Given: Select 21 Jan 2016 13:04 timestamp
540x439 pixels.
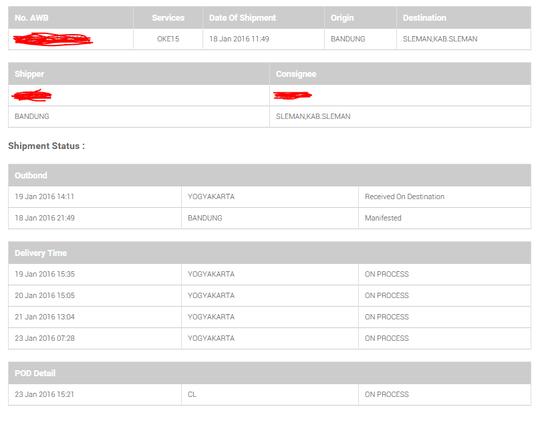Looking at the screenshot, I should [44, 317].
